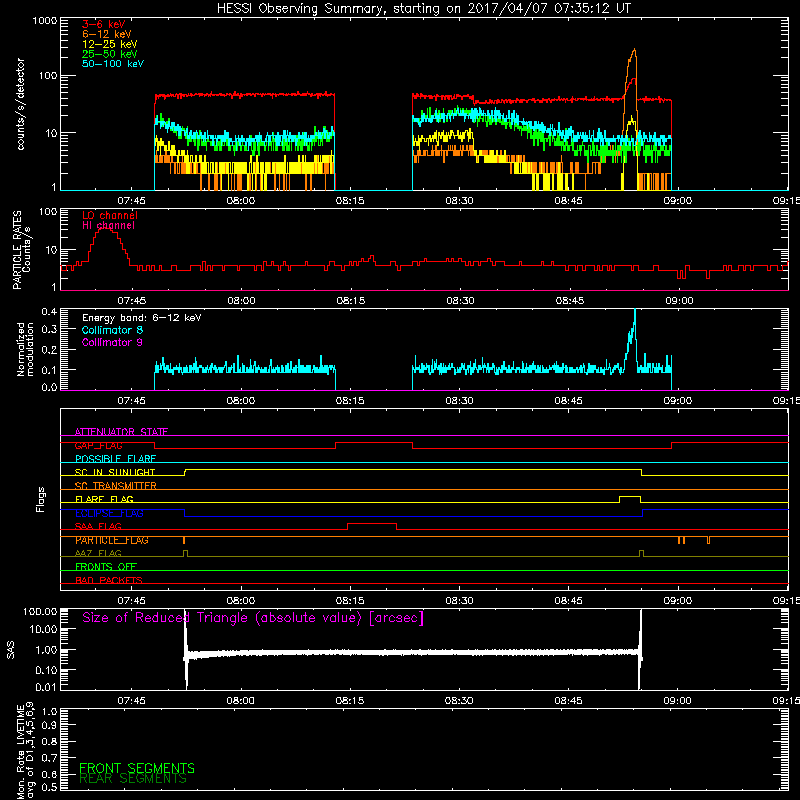
Task: Select the REAR SEGMENTS legend entry
Action: click(133, 779)
